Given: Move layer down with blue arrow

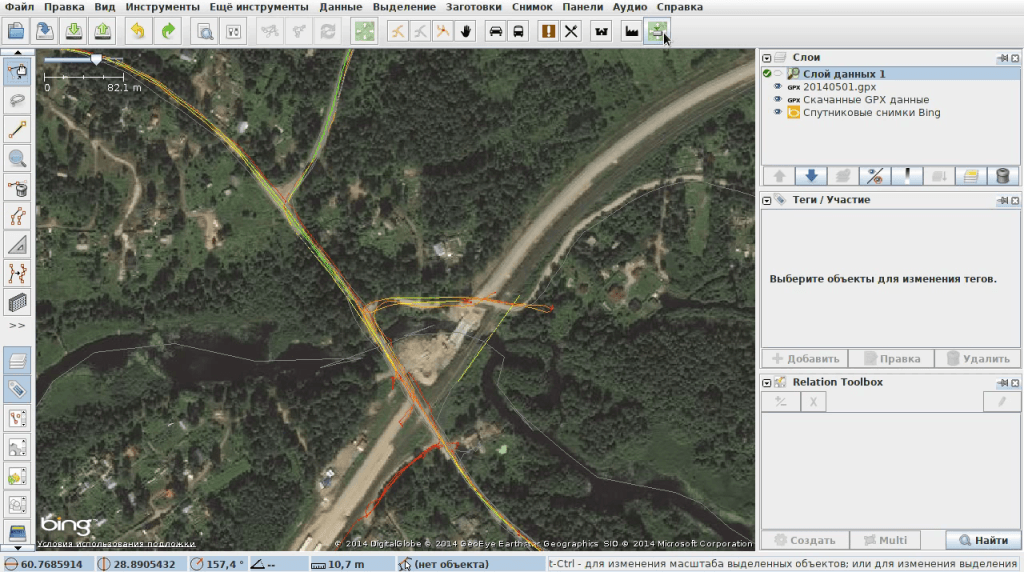Looking at the screenshot, I should pyautogui.click(x=810, y=176).
